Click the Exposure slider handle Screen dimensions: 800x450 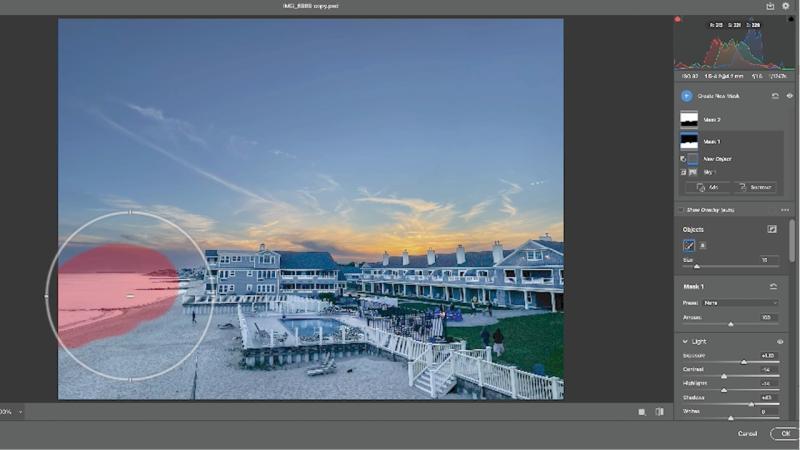point(743,362)
